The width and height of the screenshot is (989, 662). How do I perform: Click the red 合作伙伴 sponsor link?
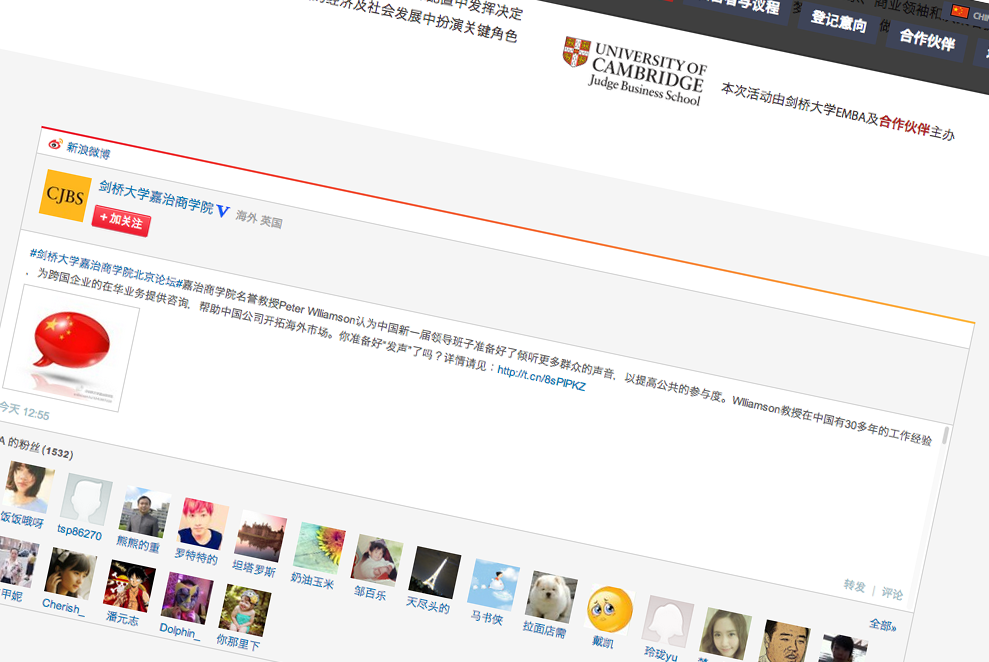pos(904,125)
